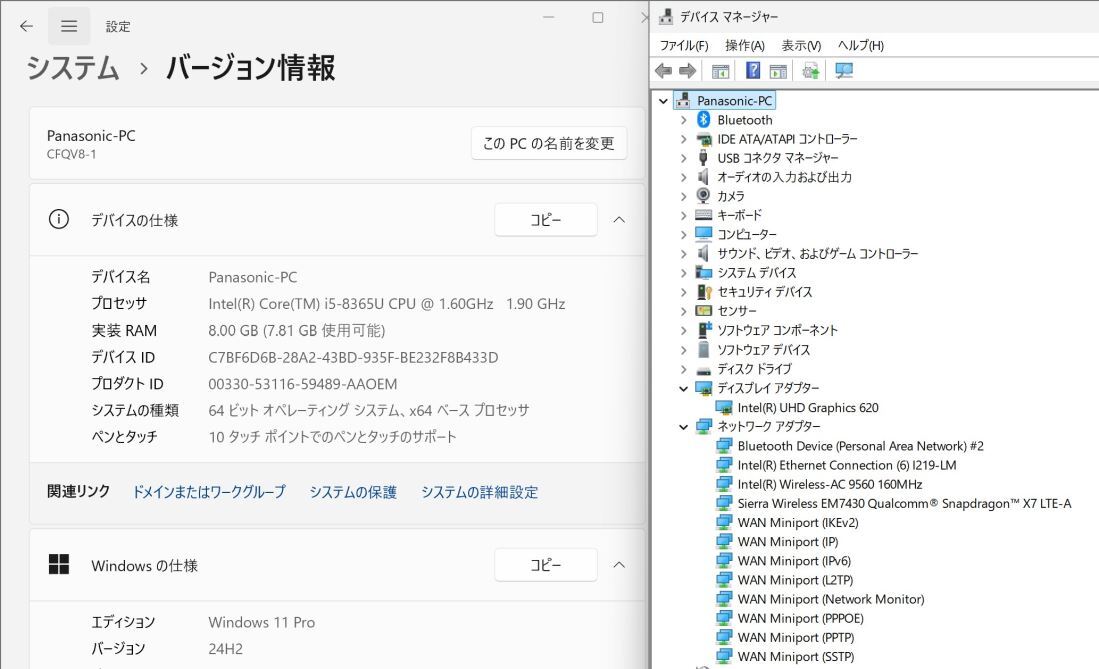The height and width of the screenshot is (669, 1099).
Task: Collapse the ネットワーク アダプター node
Action: pyautogui.click(x=683, y=426)
